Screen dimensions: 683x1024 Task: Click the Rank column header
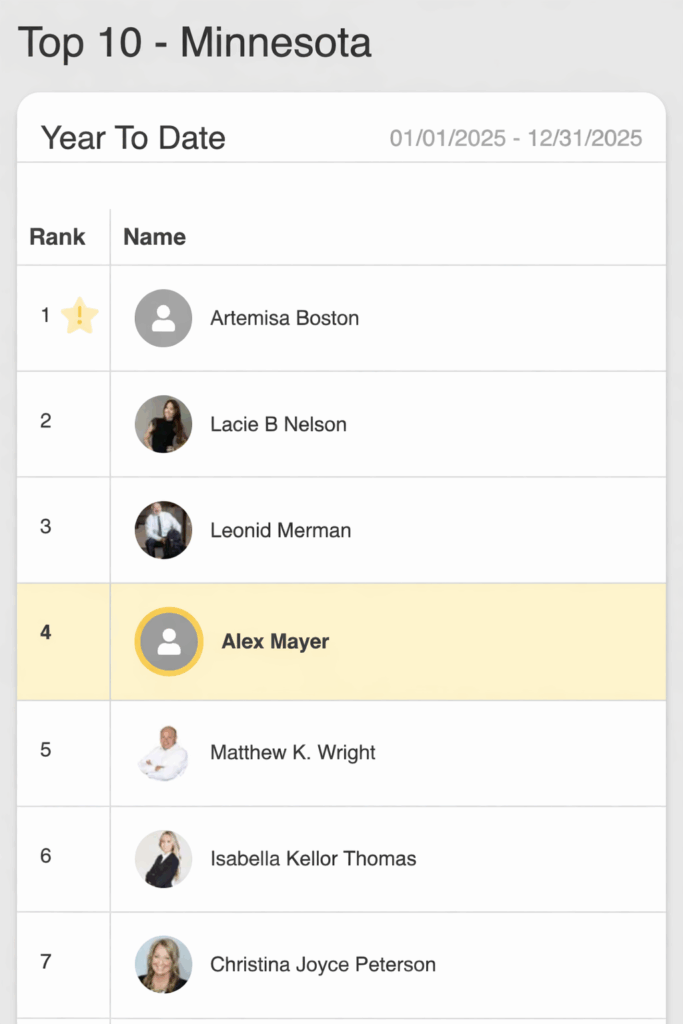pos(57,237)
